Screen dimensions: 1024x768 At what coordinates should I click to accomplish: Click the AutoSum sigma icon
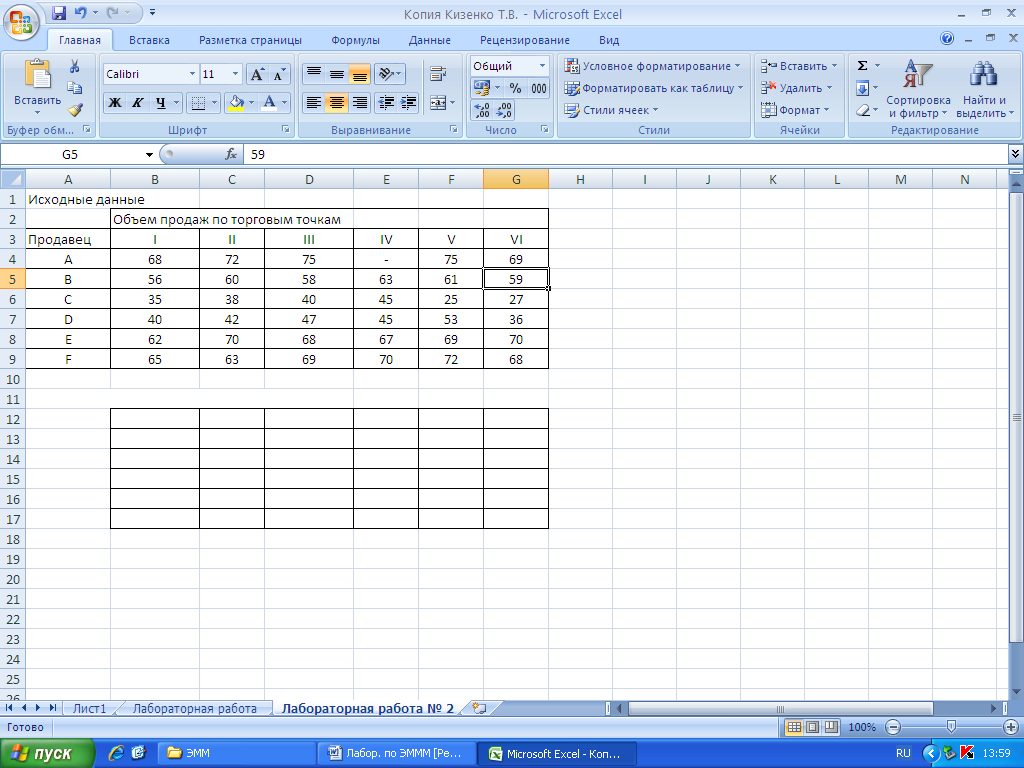(x=863, y=66)
